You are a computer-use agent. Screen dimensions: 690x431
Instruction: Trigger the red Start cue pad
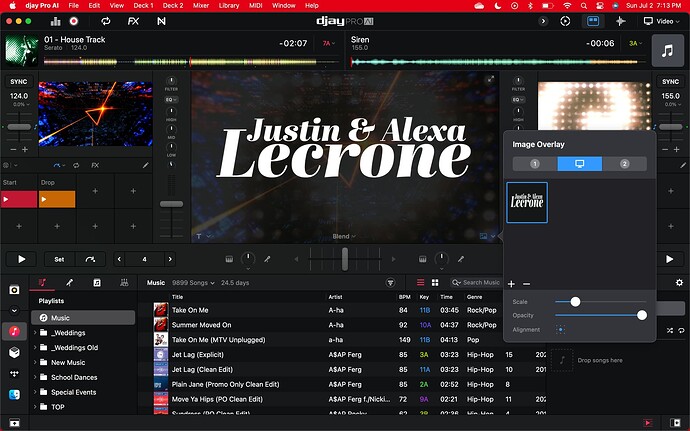[x=19, y=199]
